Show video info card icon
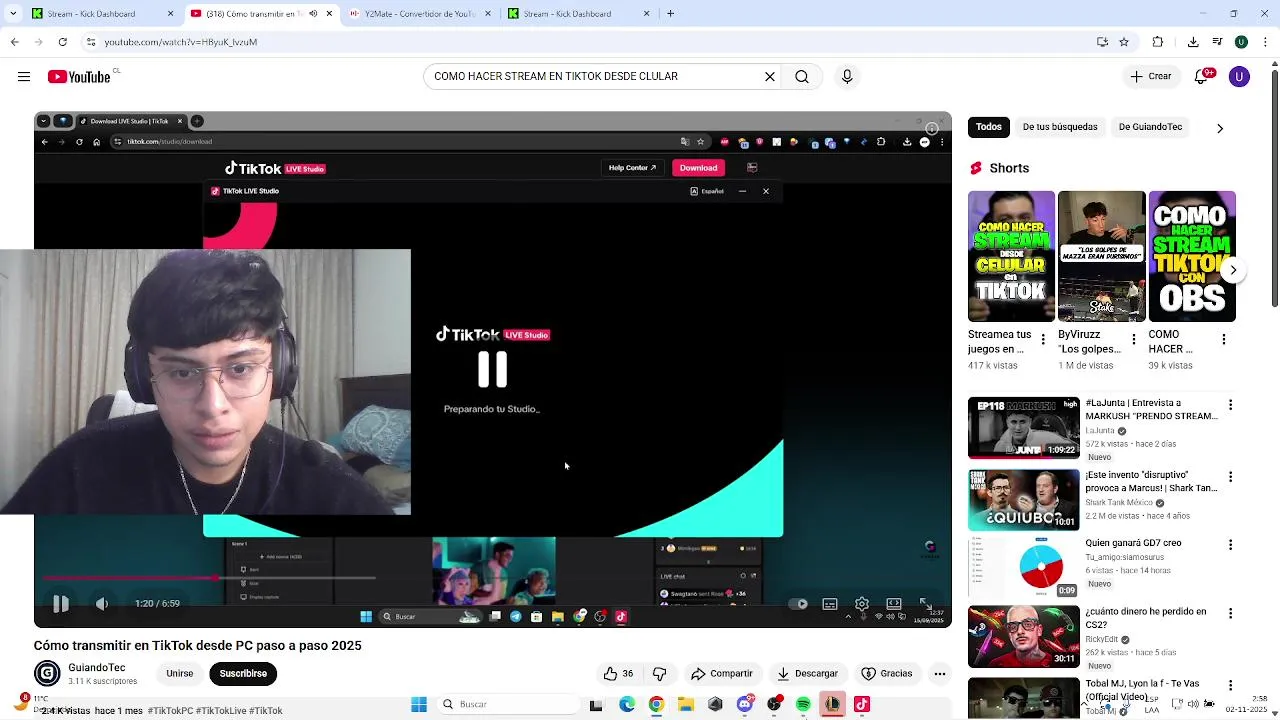Image resolution: width=1280 pixels, height=720 pixels. point(931,128)
